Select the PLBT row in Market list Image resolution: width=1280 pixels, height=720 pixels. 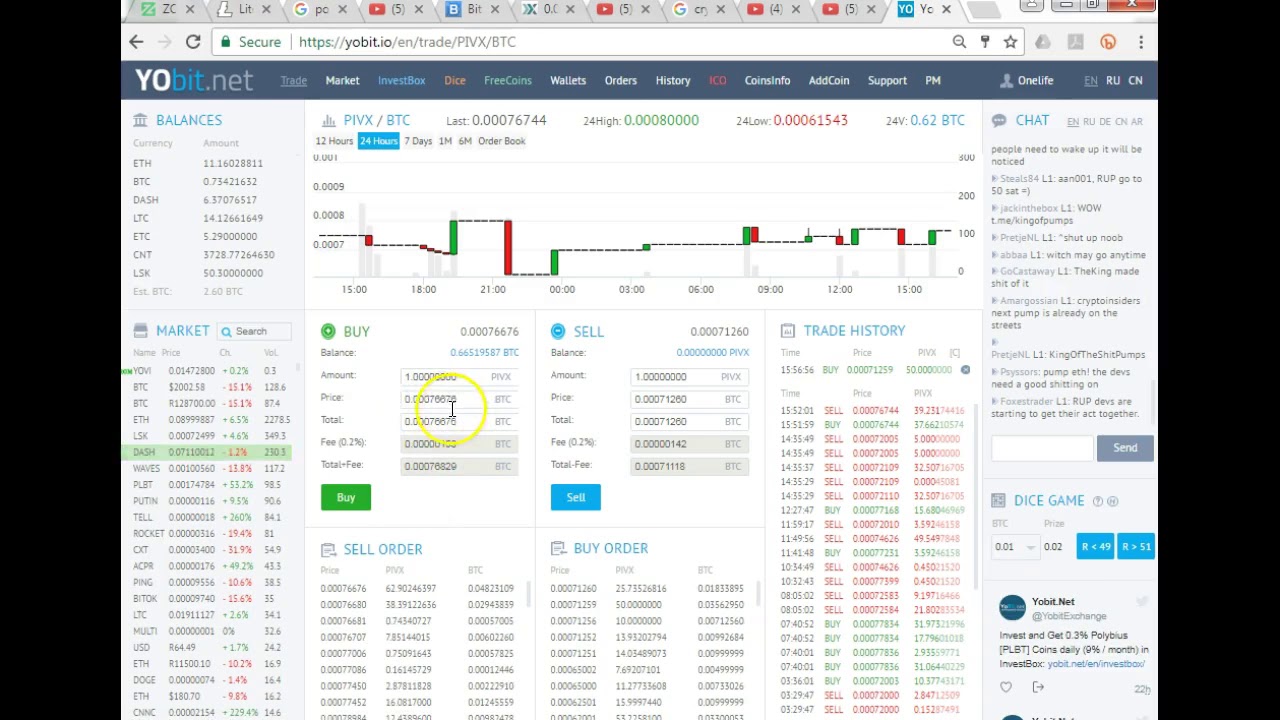tap(207, 485)
